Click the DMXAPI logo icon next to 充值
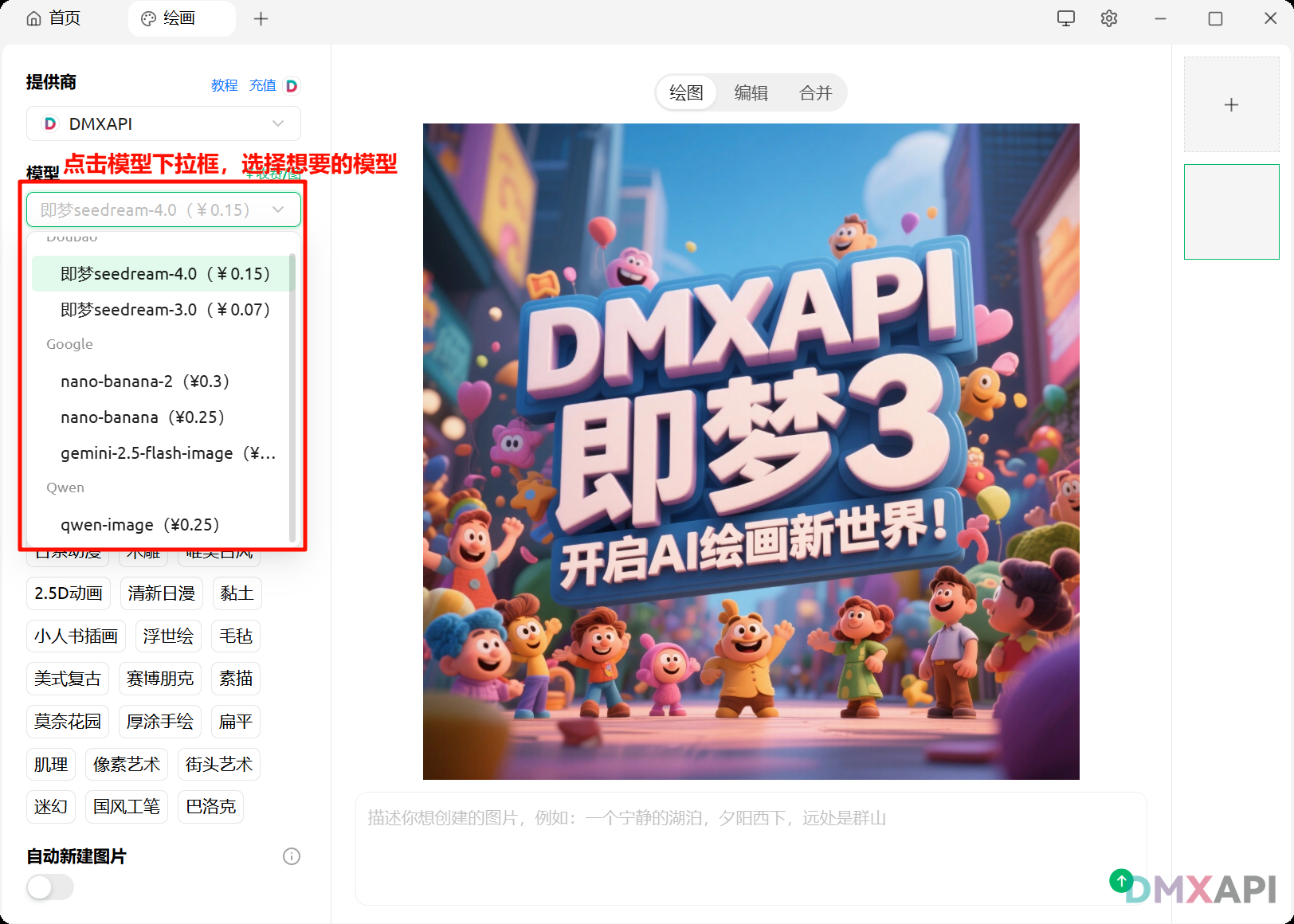This screenshot has width=1294, height=924. 292,86
